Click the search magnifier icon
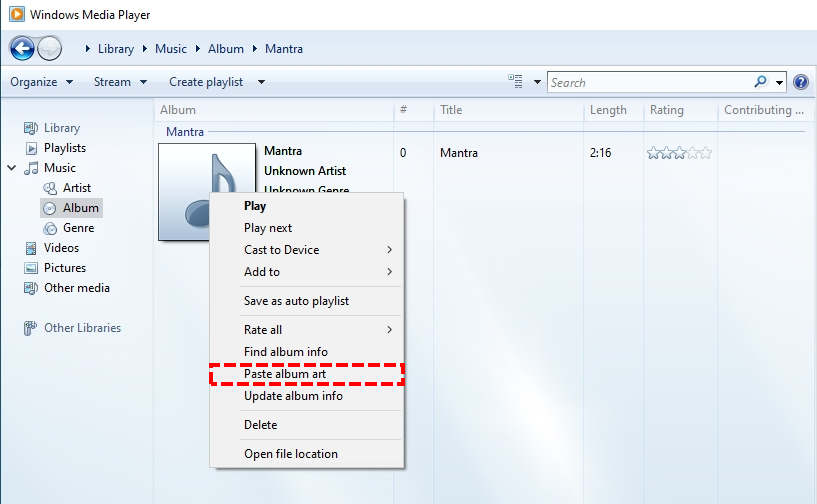The image size is (817, 504). tap(760, 81)
